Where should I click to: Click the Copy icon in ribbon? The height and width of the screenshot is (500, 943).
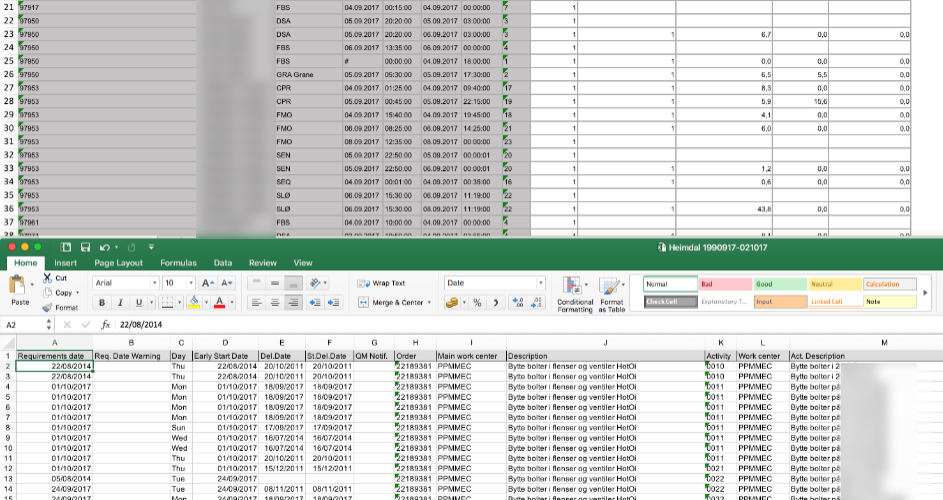point(48,292)
